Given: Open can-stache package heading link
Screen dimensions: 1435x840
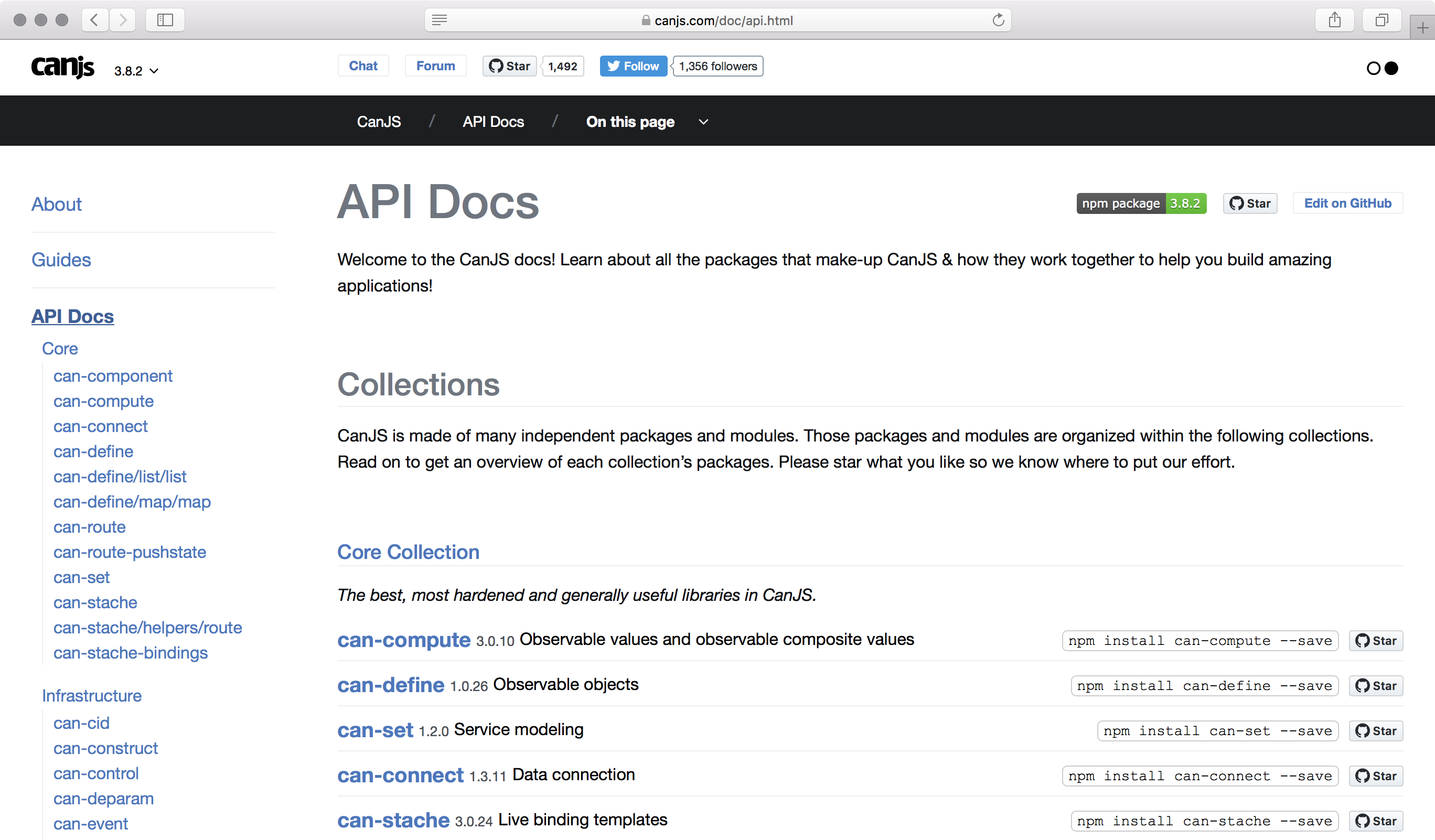Looking at the screenshot, I should (393, 820).
